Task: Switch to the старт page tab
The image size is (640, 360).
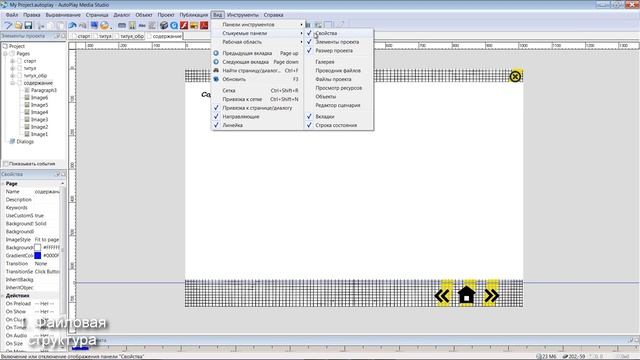Action: [81, 36]
